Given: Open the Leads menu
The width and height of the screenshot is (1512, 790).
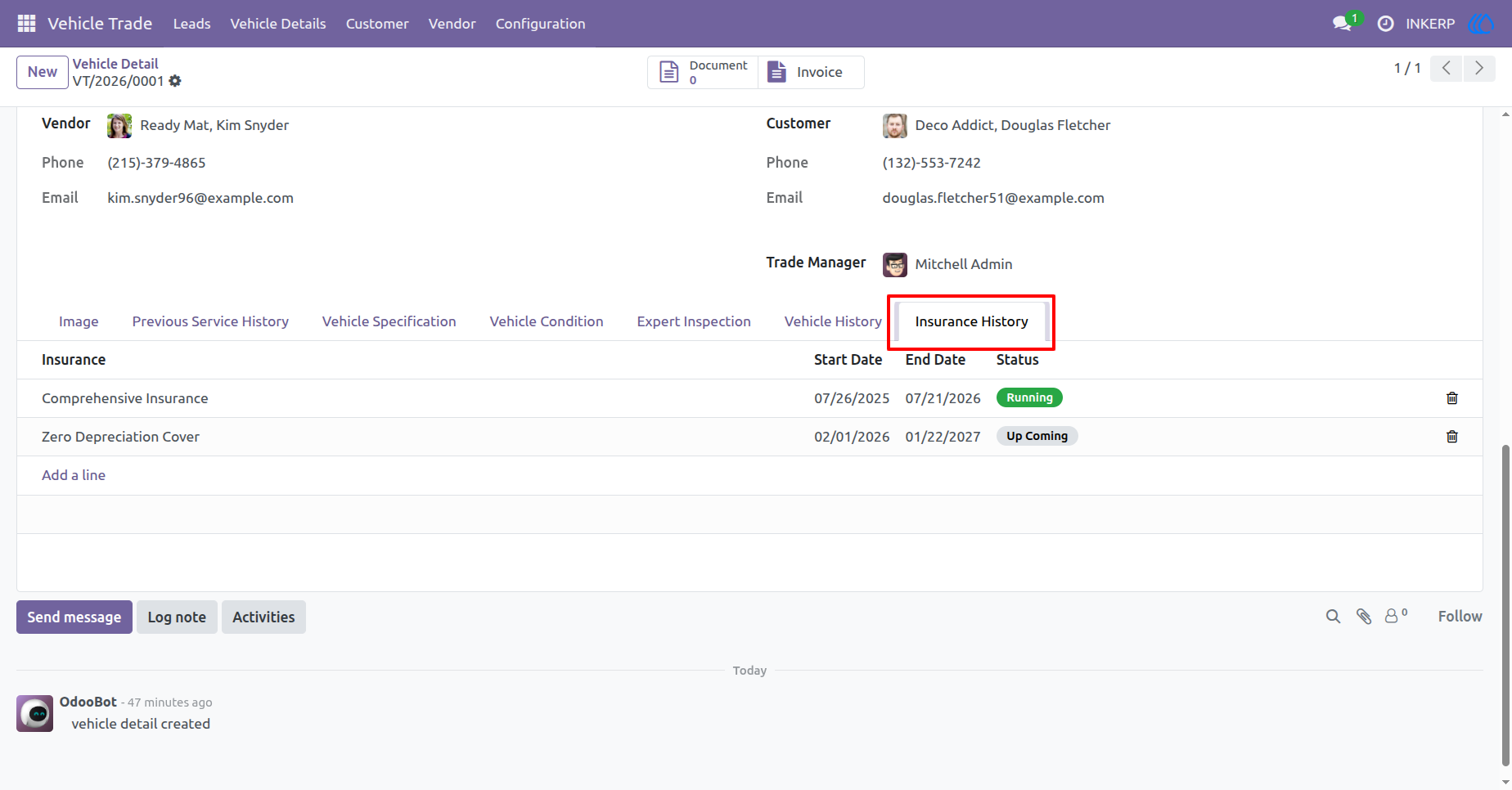Looking at the screenshot, I should [x=191, y=24].
